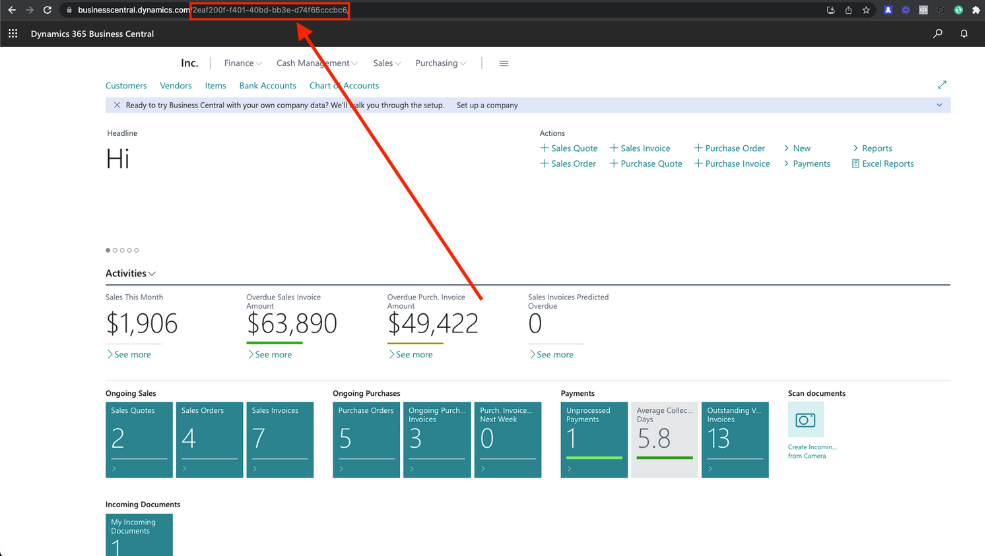985x556 pixels.
Task: Collapse the Activities section chevron
Action: tap(152, 274)
